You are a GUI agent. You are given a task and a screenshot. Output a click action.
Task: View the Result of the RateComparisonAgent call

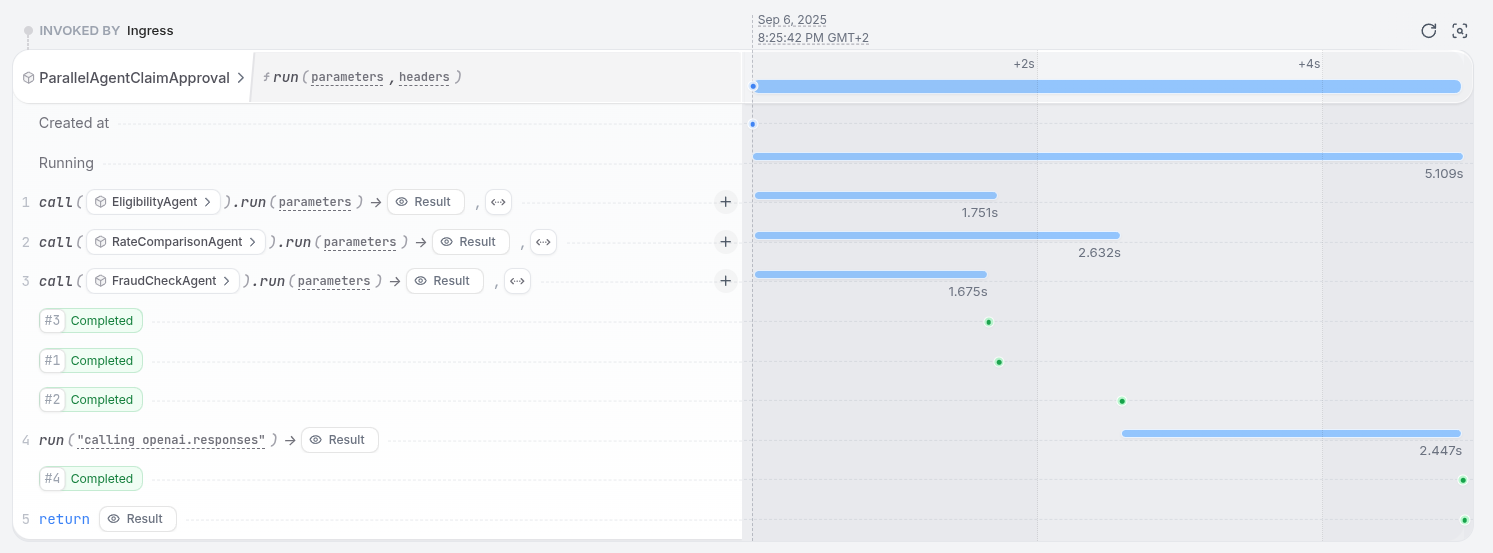pyautogui.click(x=471, y=242)
